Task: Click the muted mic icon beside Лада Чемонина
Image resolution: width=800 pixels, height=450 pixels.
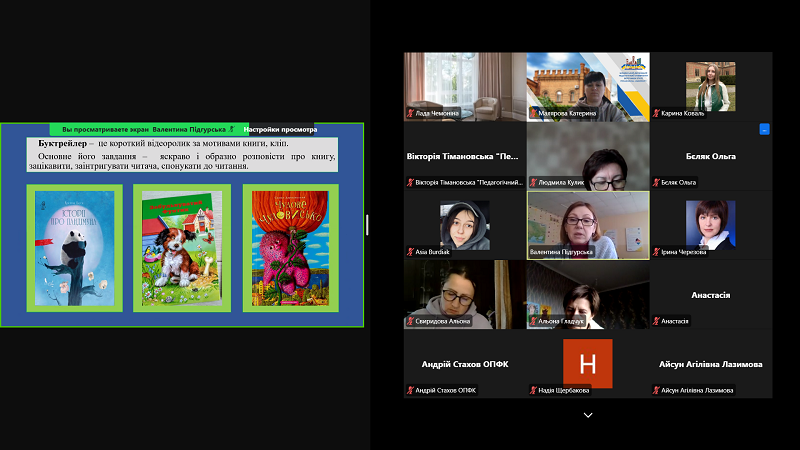Action: [411, 114]
